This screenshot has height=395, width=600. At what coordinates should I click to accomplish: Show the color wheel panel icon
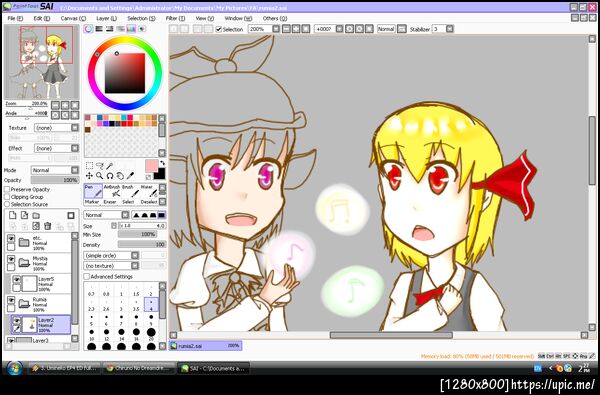[88, 29]
